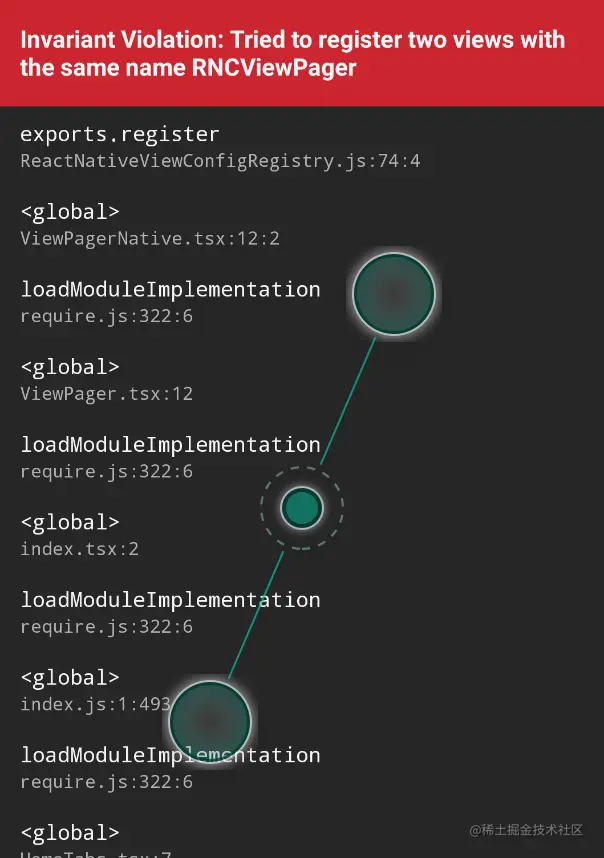Select loadModuleImplementation frame just below ViewPagerNative.tsx:12:2

click(170, 290)
